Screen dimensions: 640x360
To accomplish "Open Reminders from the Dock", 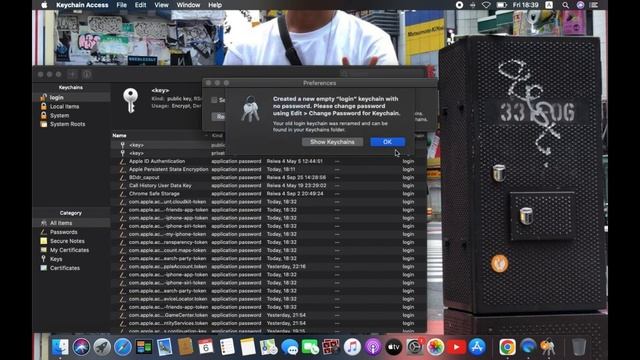I will pyautogui.click(x=227, y=347).
